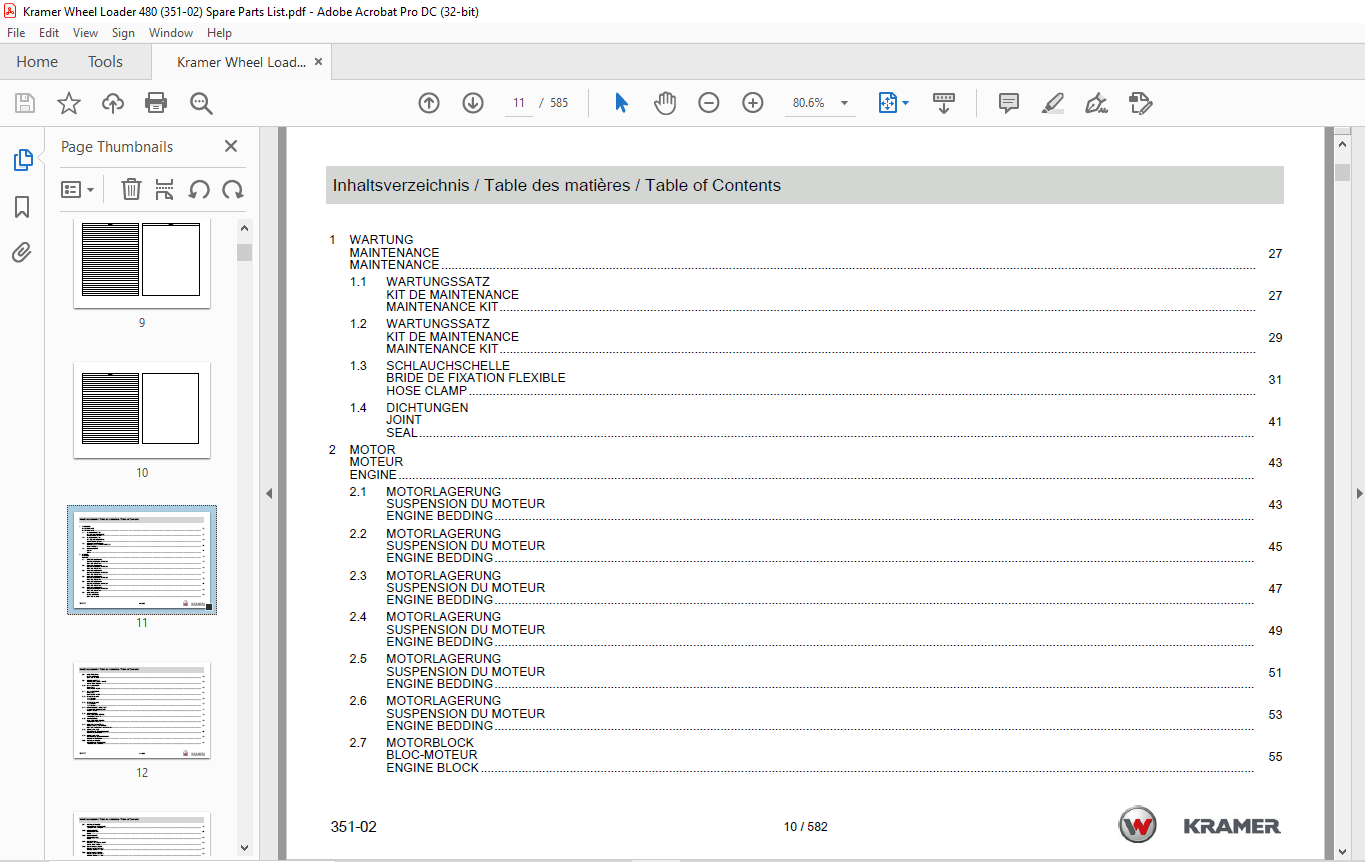The height and width of the screenshot is (862, 1365).
Task: Select the Kramer Wheel Loader document tab
Action: click(x=241, y=62)
